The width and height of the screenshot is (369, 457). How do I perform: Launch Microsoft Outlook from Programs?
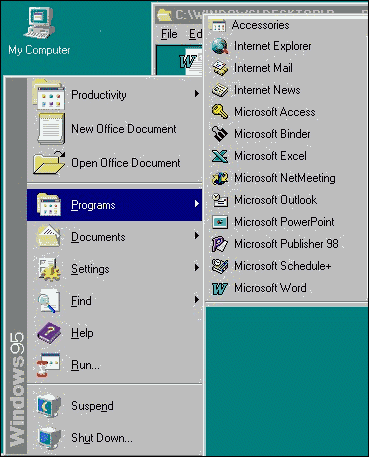pyautogui.click(x=287, y=200)
